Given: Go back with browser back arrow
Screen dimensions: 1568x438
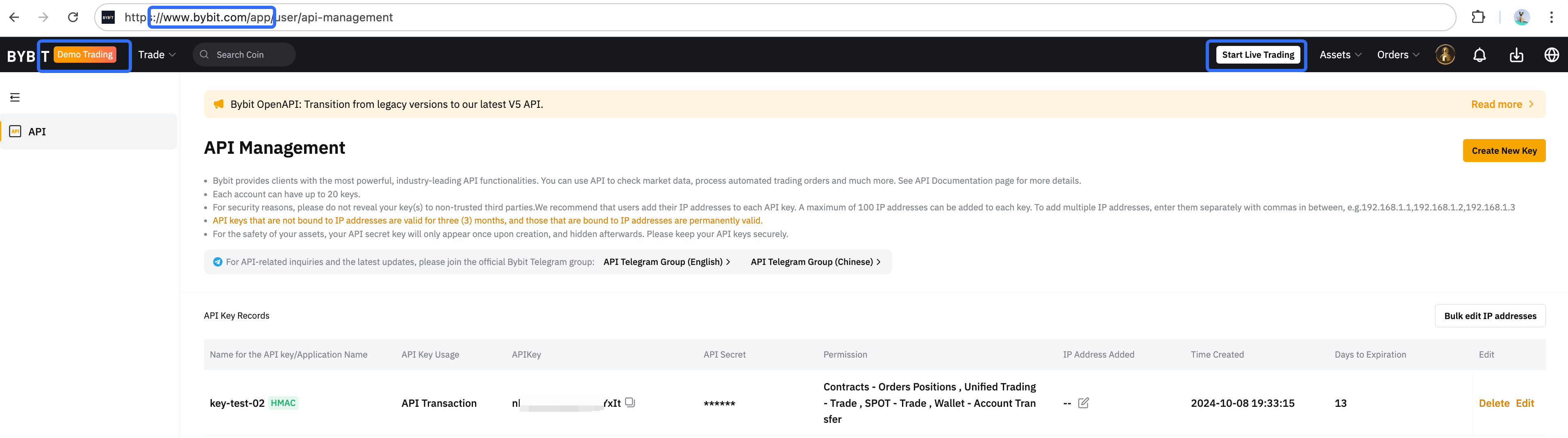Looking at the screenshot, I should coord(14,17).
